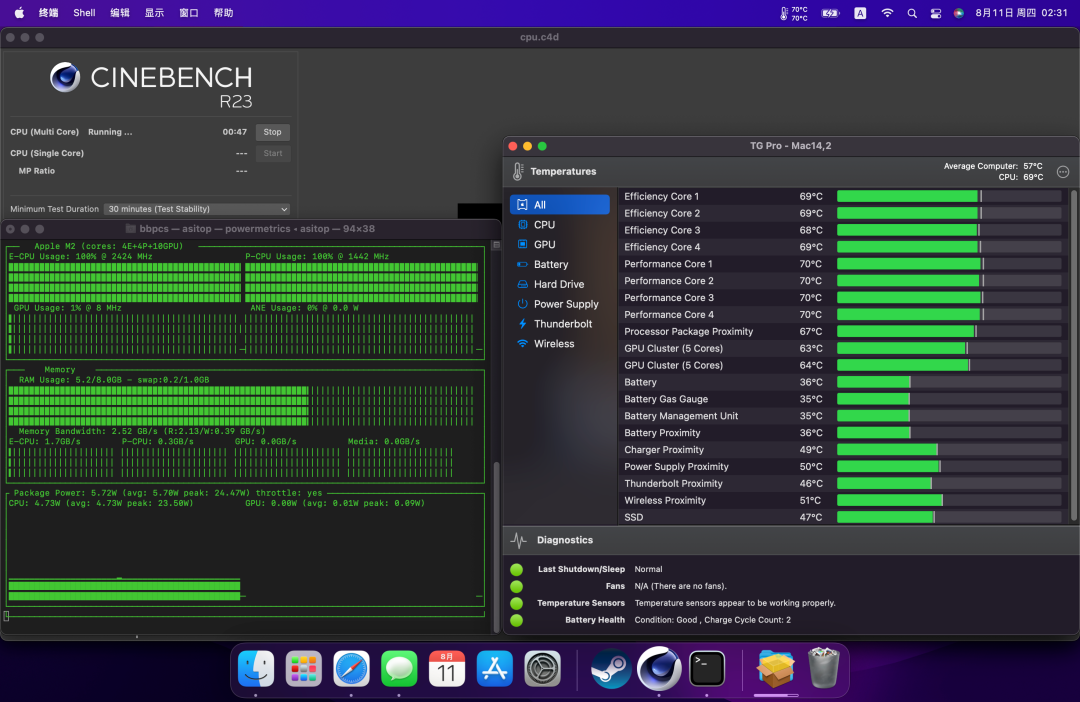Click the Wi-Fi status icon in menu bar
This screenshot has width=1080, height=702.
click(x=887, y=13)
